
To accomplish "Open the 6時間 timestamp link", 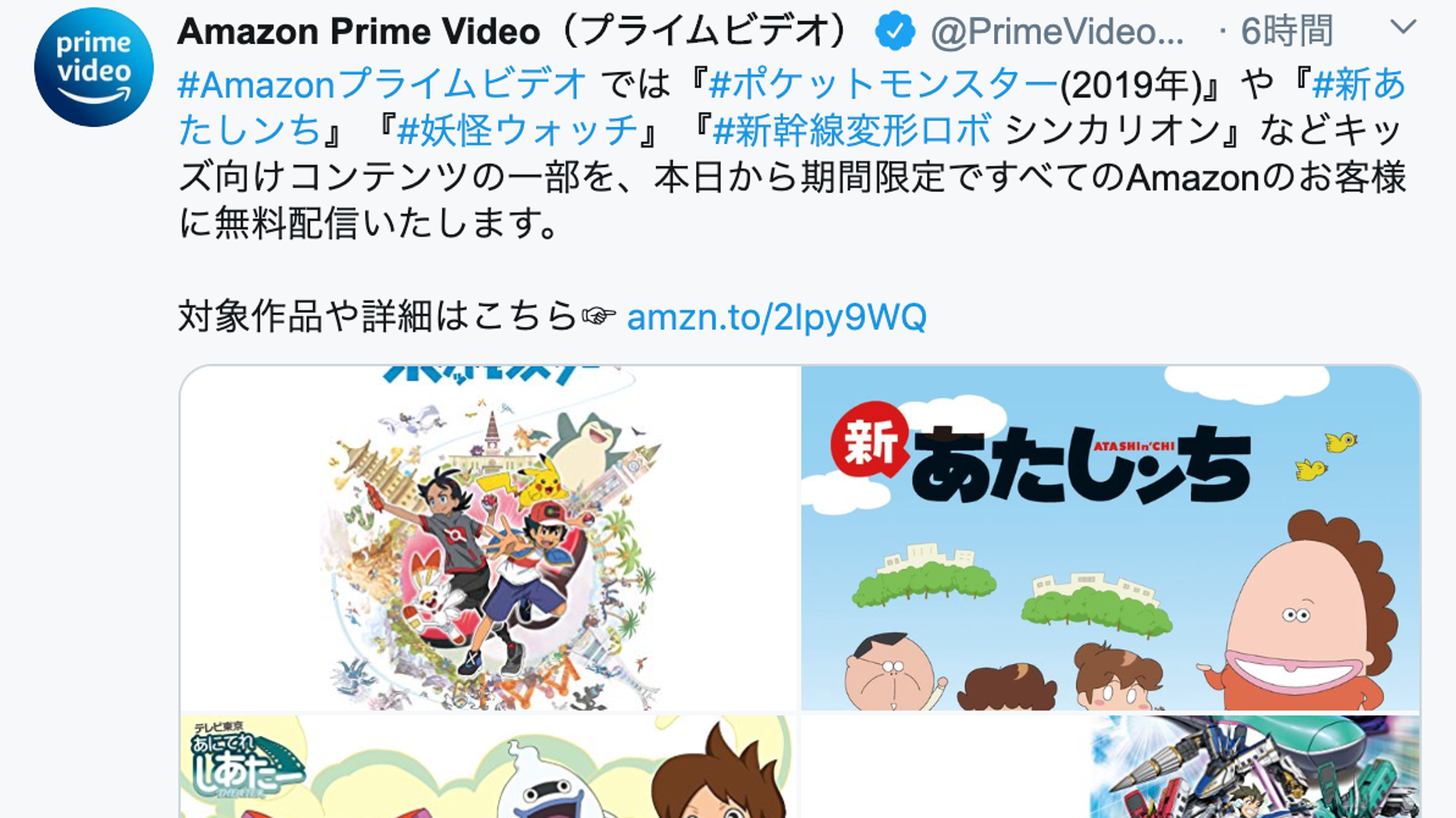I will pyautogui.click(x=1287, y=32).
